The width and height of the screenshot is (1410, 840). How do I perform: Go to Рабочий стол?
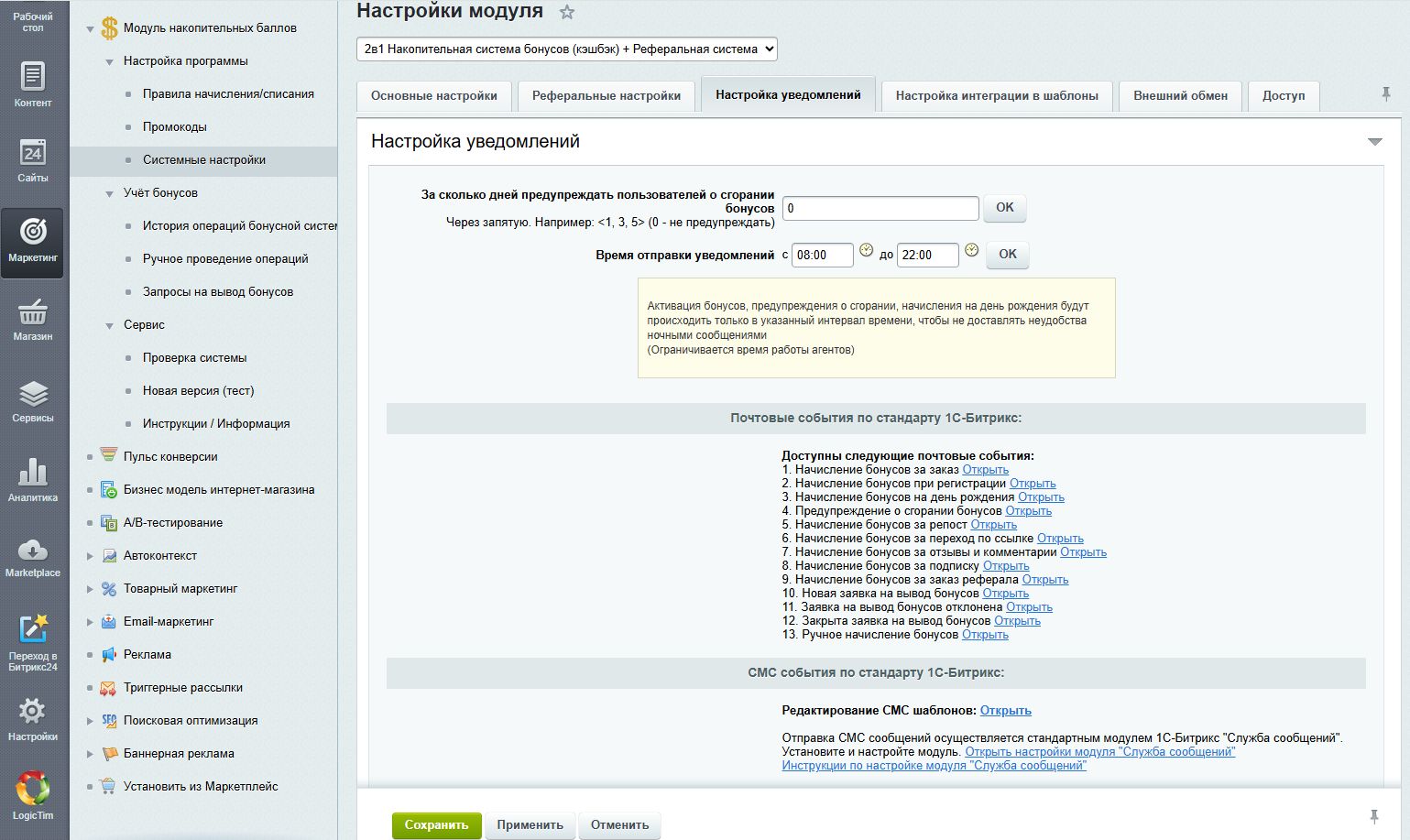33,22
